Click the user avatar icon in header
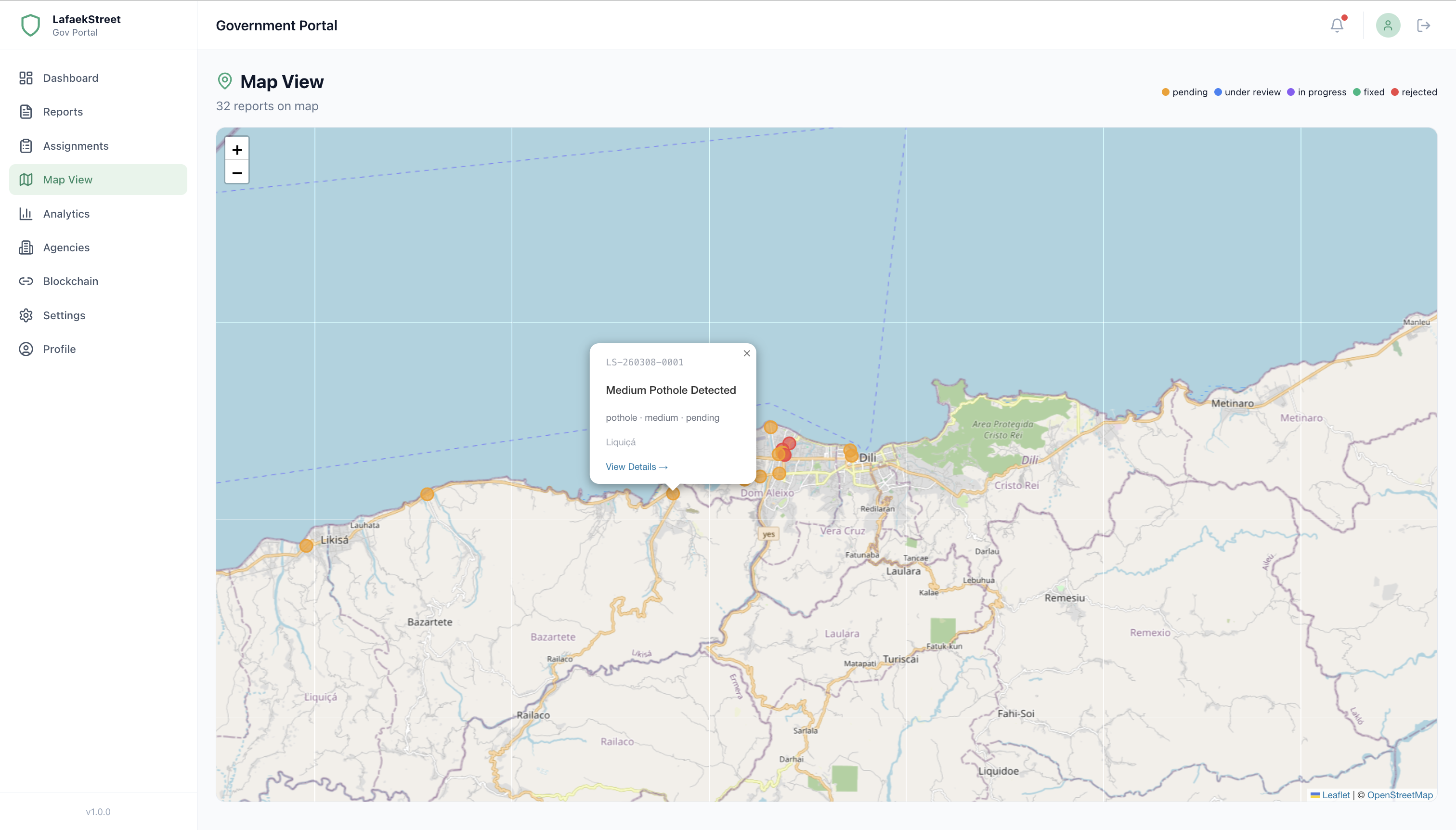Viewport: 1456px width, 830px height. pos(1388,25)
